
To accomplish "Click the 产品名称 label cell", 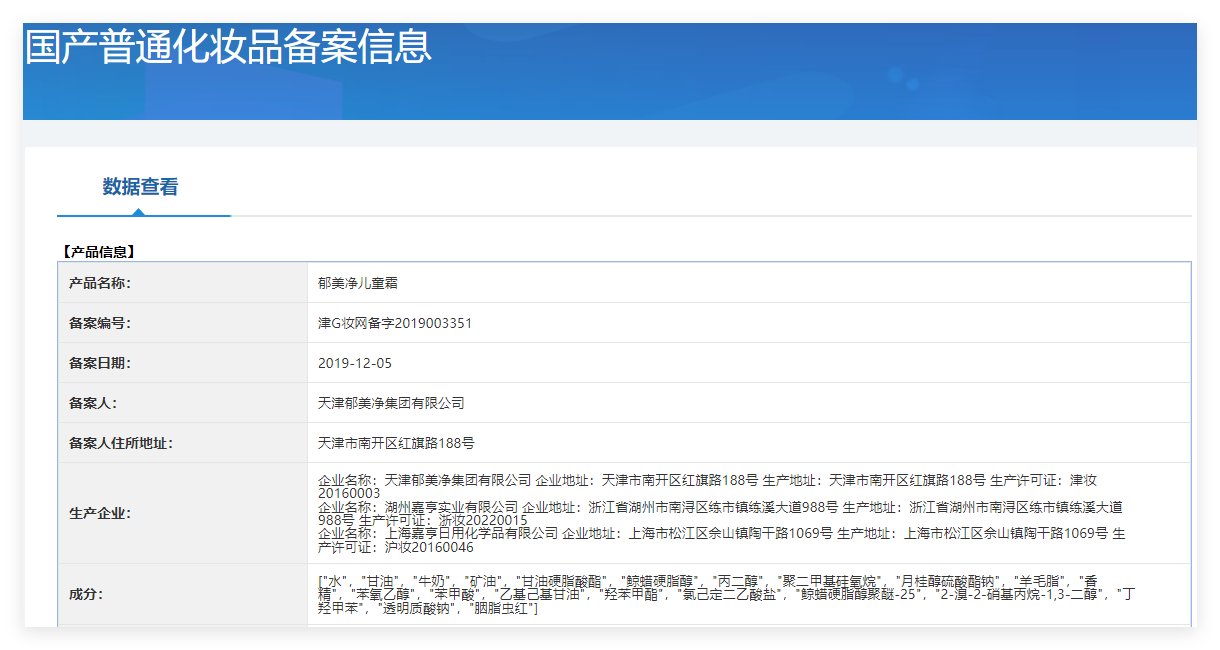I will [182, 283].
